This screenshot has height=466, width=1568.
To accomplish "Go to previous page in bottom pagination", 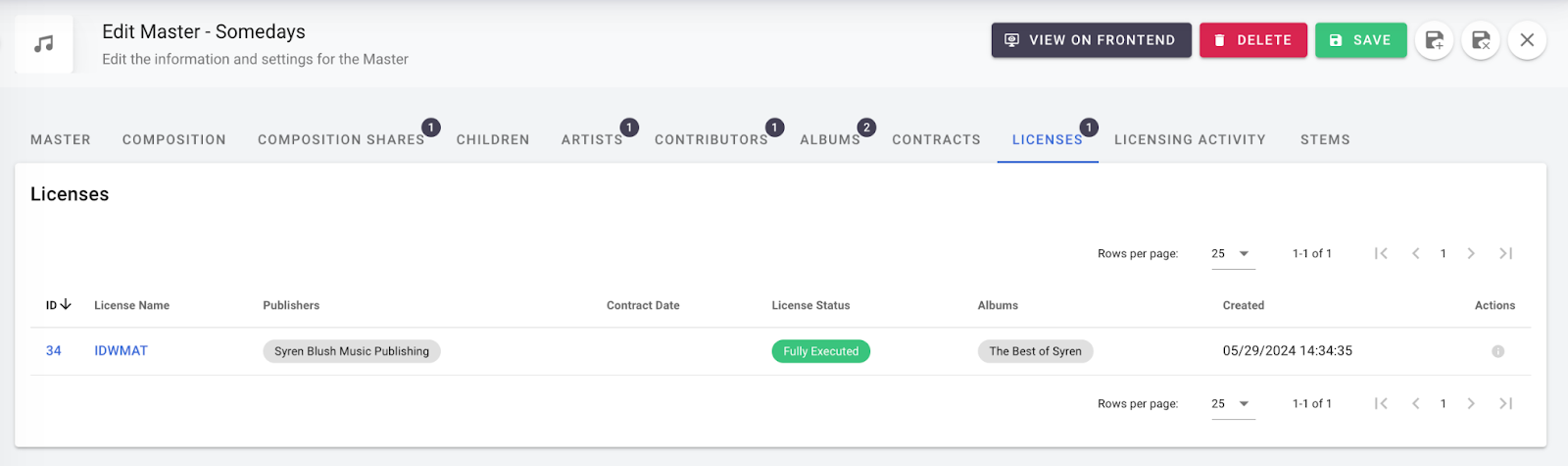I will (1416, 403).
